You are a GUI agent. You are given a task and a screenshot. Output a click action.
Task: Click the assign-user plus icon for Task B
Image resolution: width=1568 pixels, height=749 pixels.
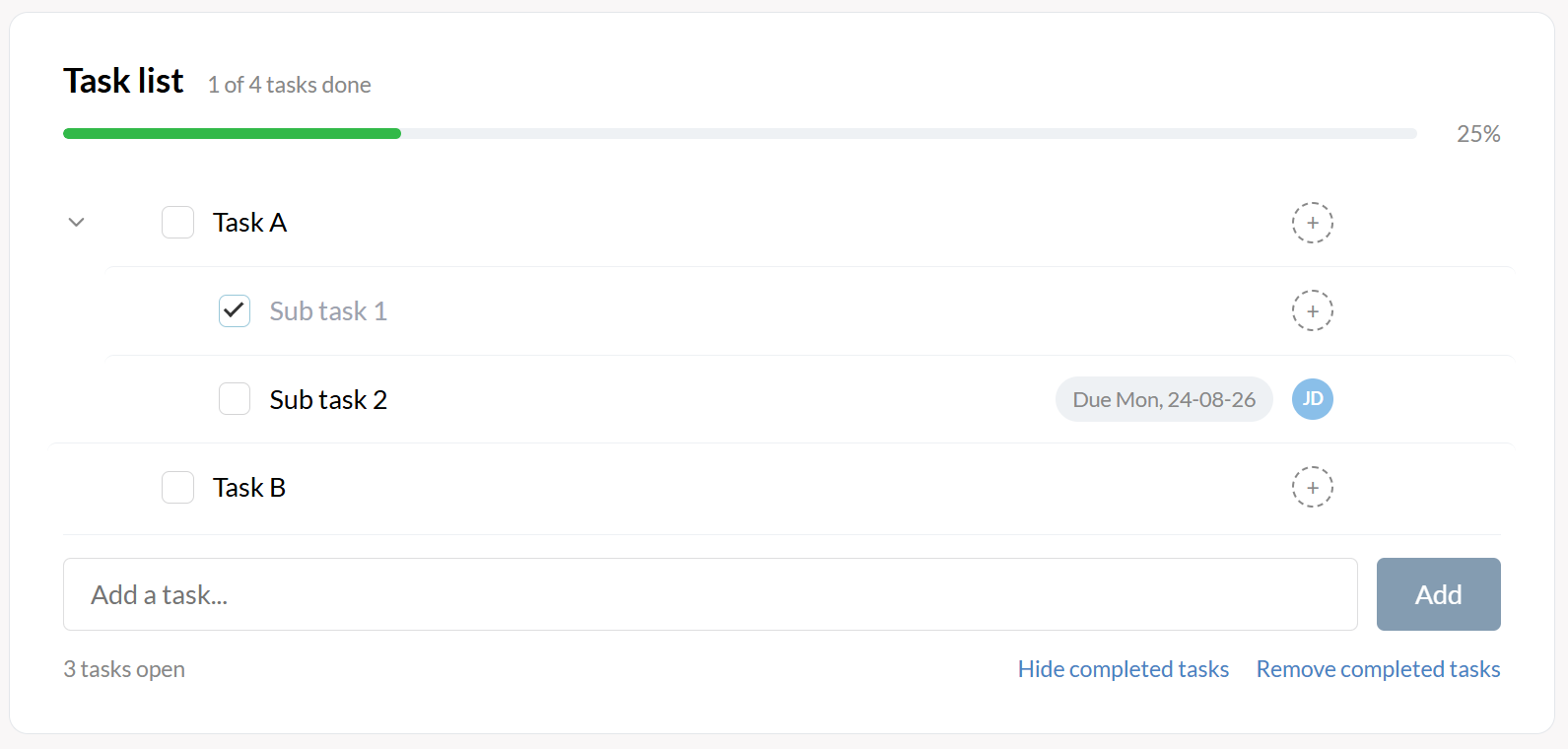[1313, 487]
